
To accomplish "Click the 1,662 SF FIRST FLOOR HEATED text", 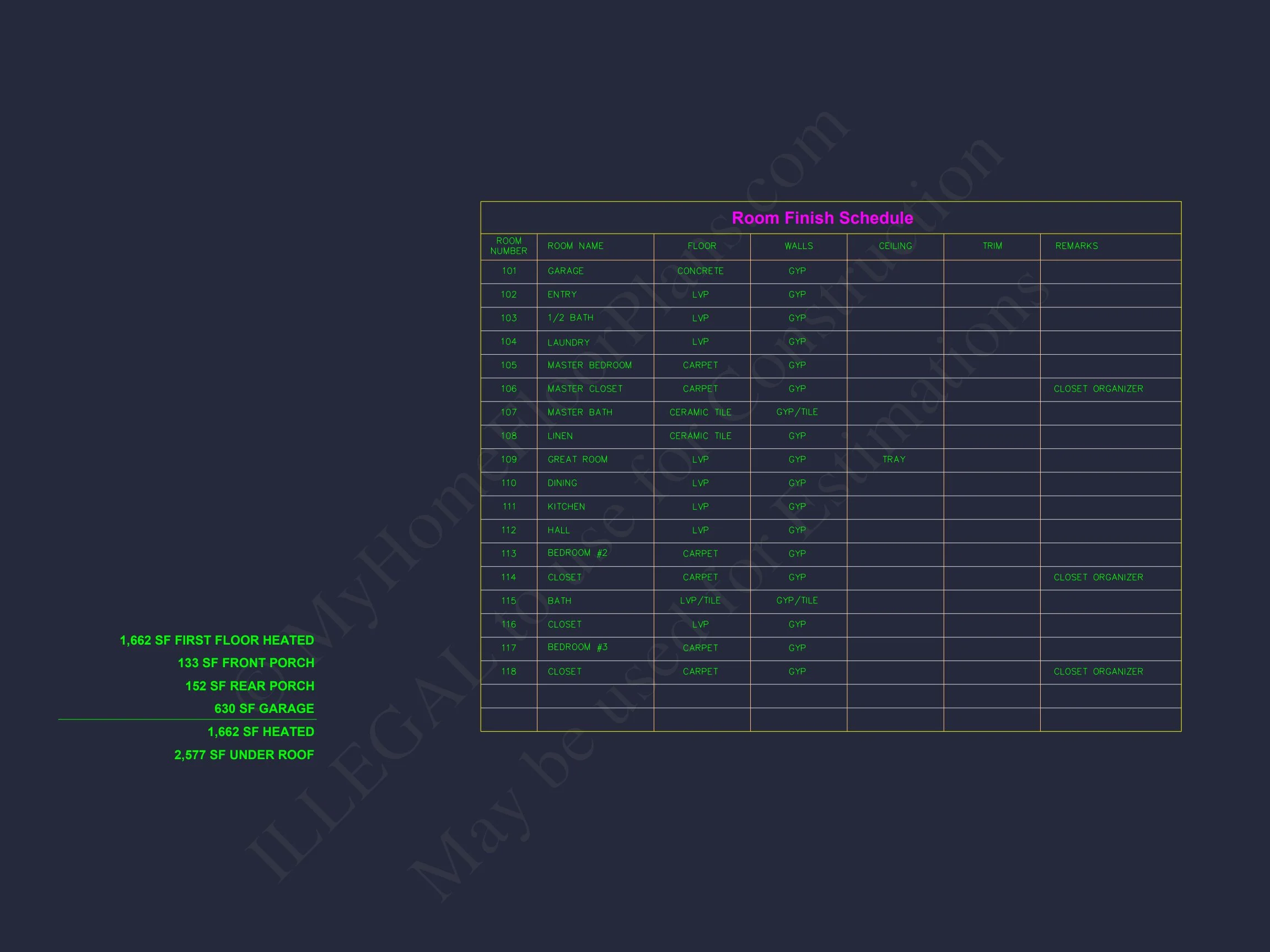I will click(x=217, y=640).
